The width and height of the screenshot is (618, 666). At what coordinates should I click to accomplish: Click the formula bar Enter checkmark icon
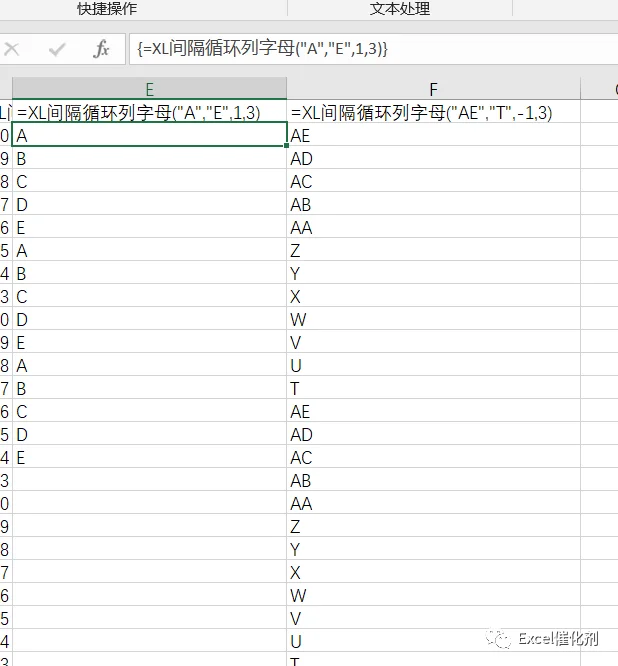click(56, 49)
